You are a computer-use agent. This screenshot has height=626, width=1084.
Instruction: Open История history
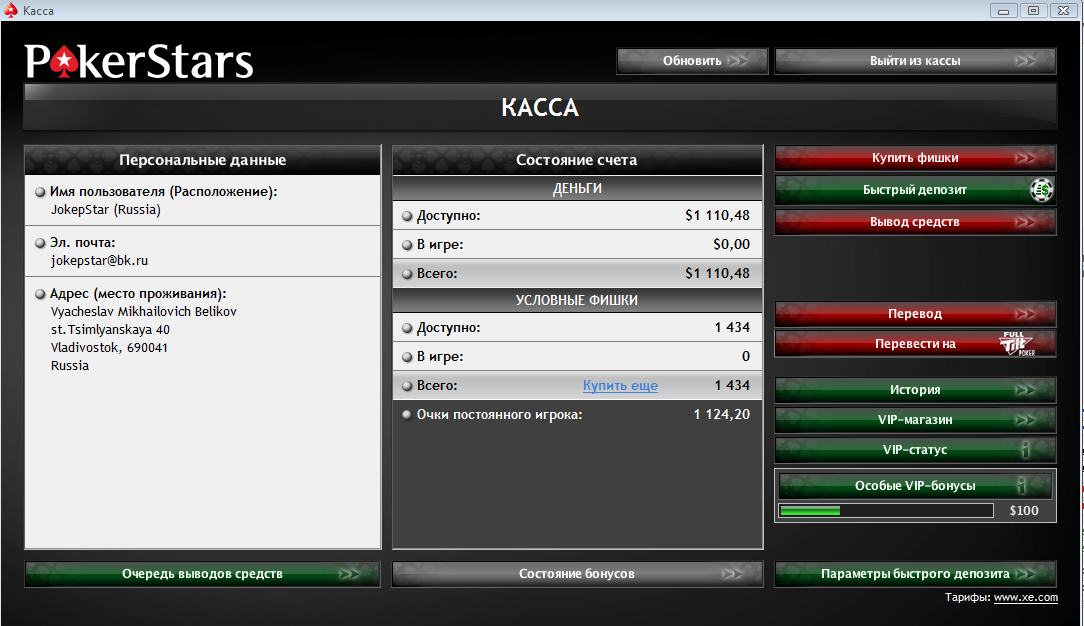pyautogui.click(x=915, y=390)
